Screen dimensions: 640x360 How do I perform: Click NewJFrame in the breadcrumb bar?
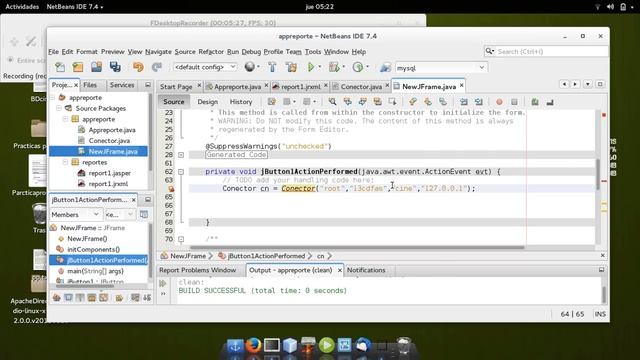point(188,256)
